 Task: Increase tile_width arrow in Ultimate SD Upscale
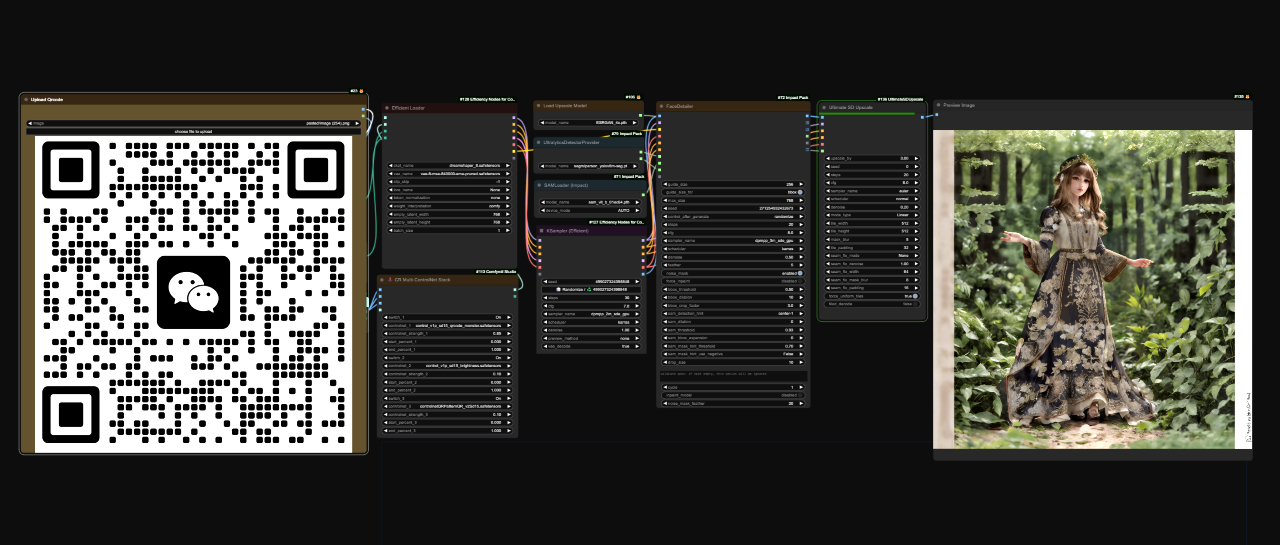pyautogui.click(x=915, y=223)
